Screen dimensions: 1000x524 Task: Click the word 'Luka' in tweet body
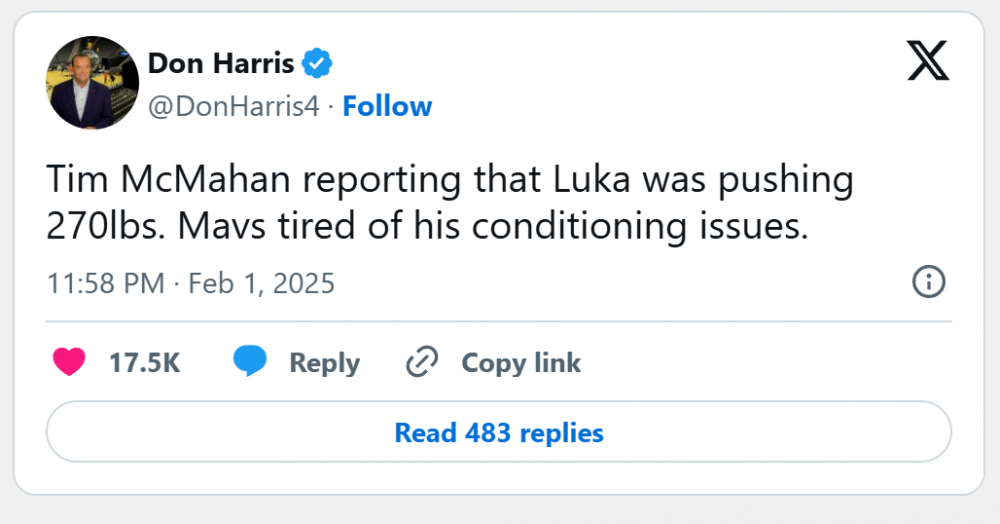pos(591,179)
